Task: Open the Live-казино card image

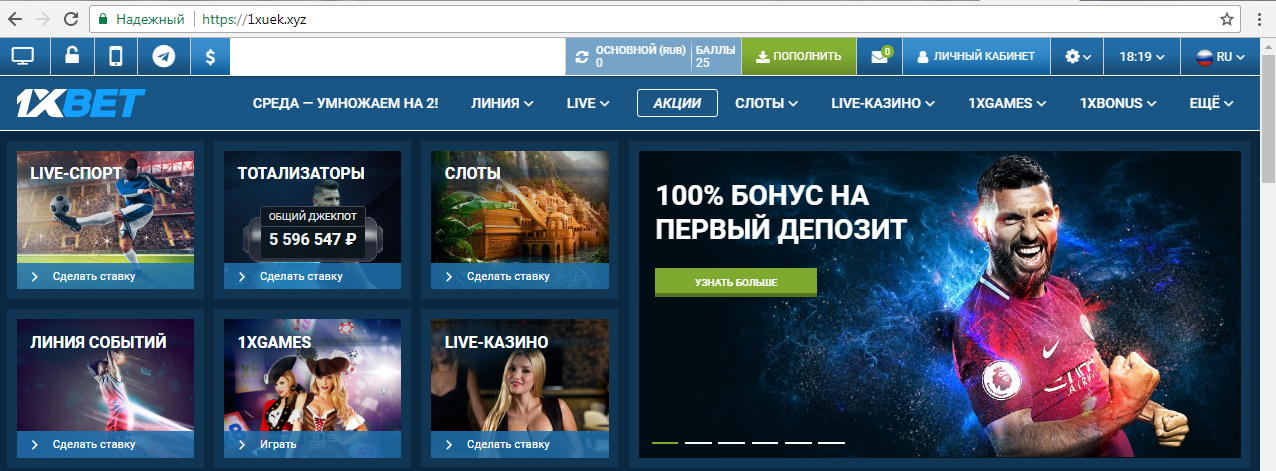Action: pyautogui.click(x=520, y=375)
